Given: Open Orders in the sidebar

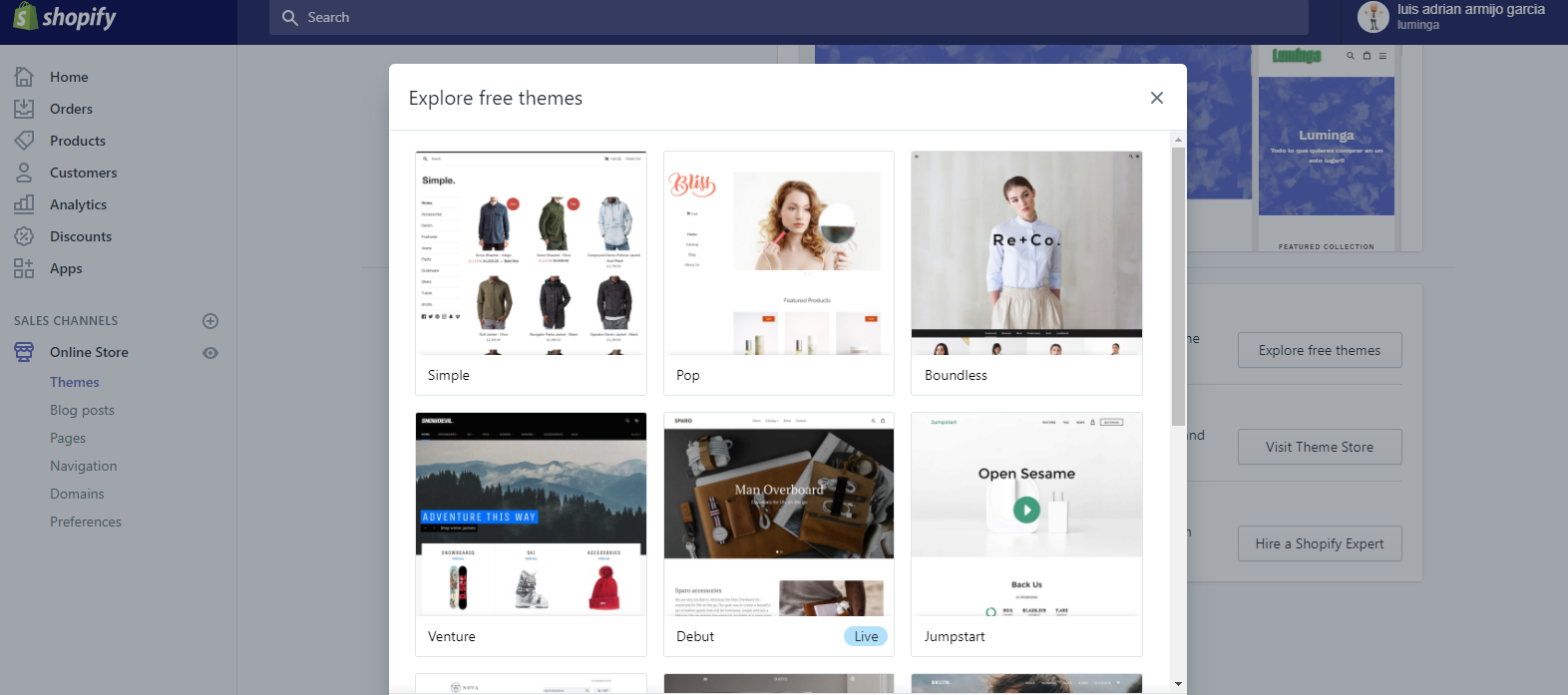Looking at the screenshot, I should (x=71, y=109).
